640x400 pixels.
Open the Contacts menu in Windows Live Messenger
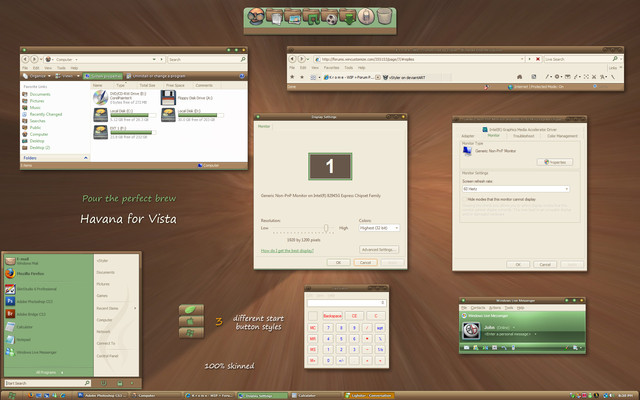(x=478, y=308)
